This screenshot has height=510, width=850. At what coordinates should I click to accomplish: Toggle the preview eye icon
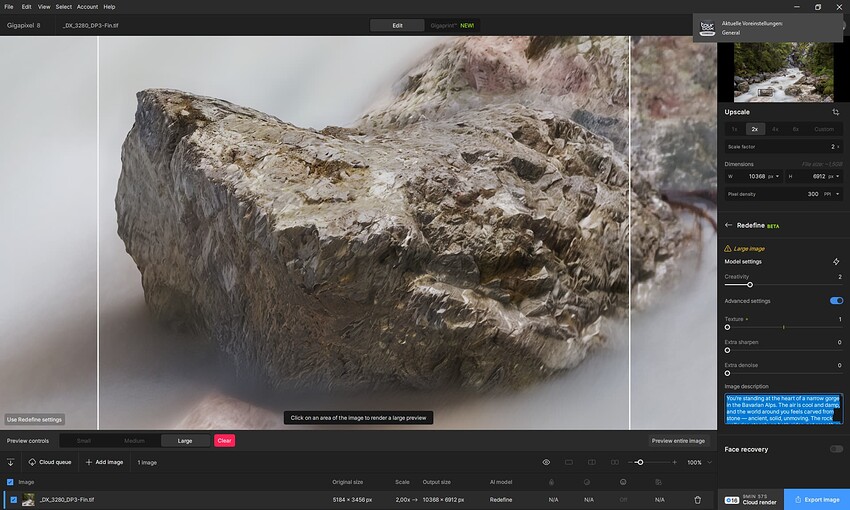[546, 462]
